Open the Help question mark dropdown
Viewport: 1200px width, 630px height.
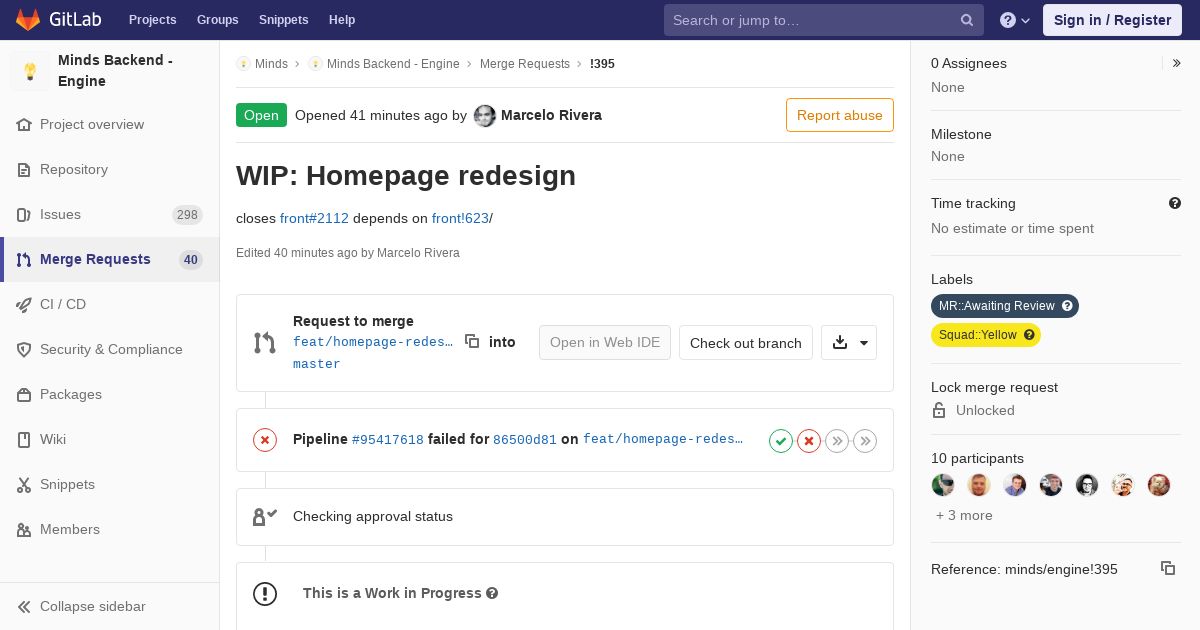[x=1015, y=20]
